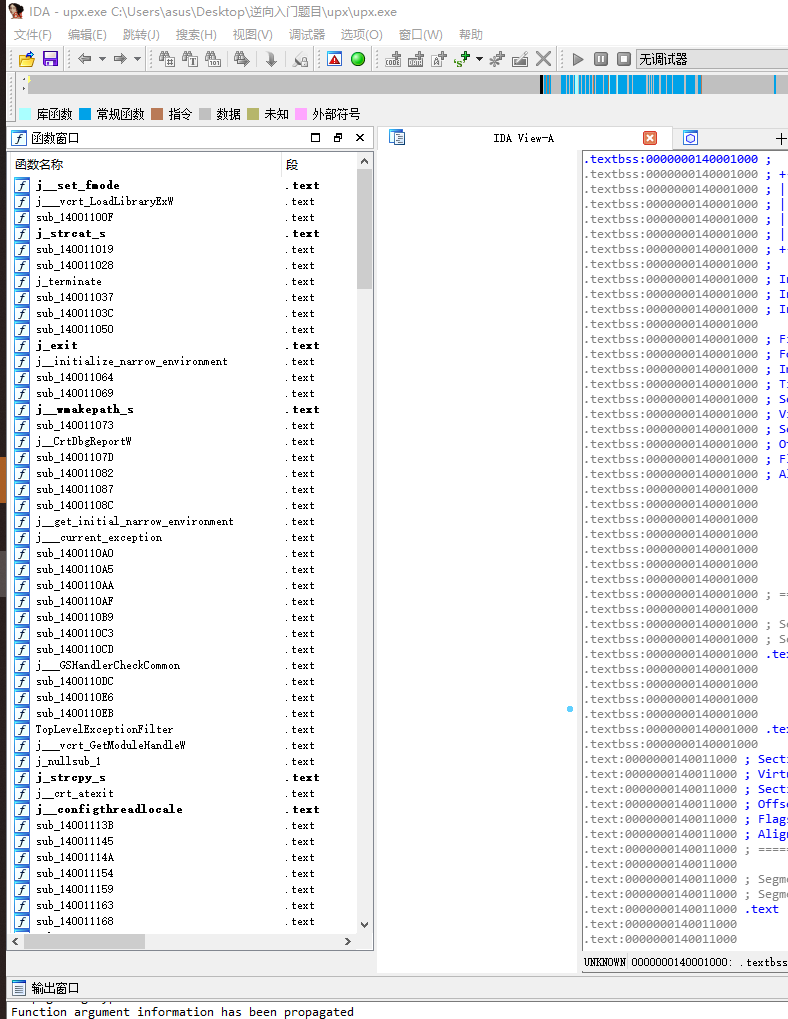Click the Convert to ASCII string icon
Viewport: 788px width, 1019px height.
439,59
